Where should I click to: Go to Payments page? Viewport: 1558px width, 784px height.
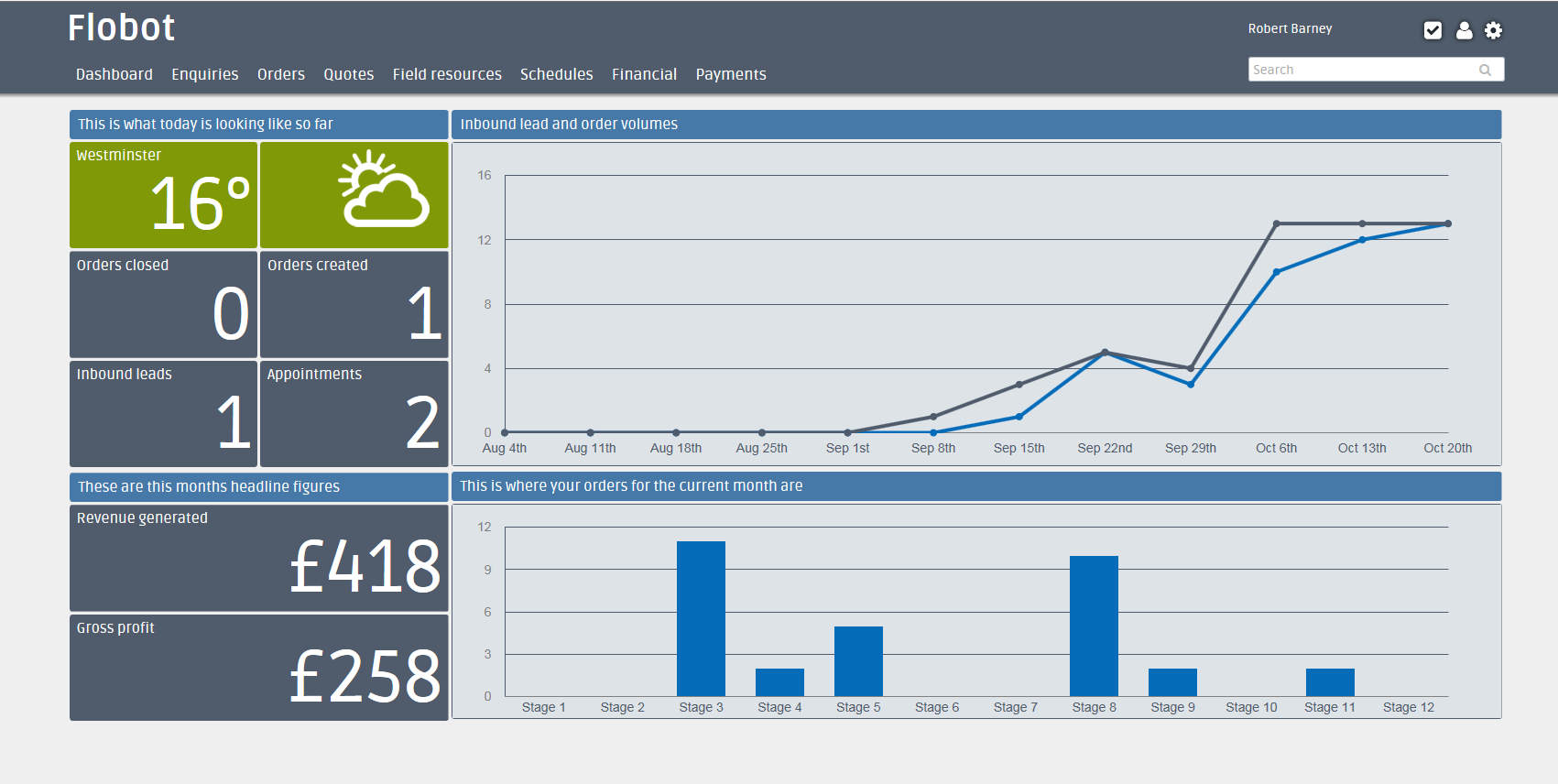click(x=731, y=74)
